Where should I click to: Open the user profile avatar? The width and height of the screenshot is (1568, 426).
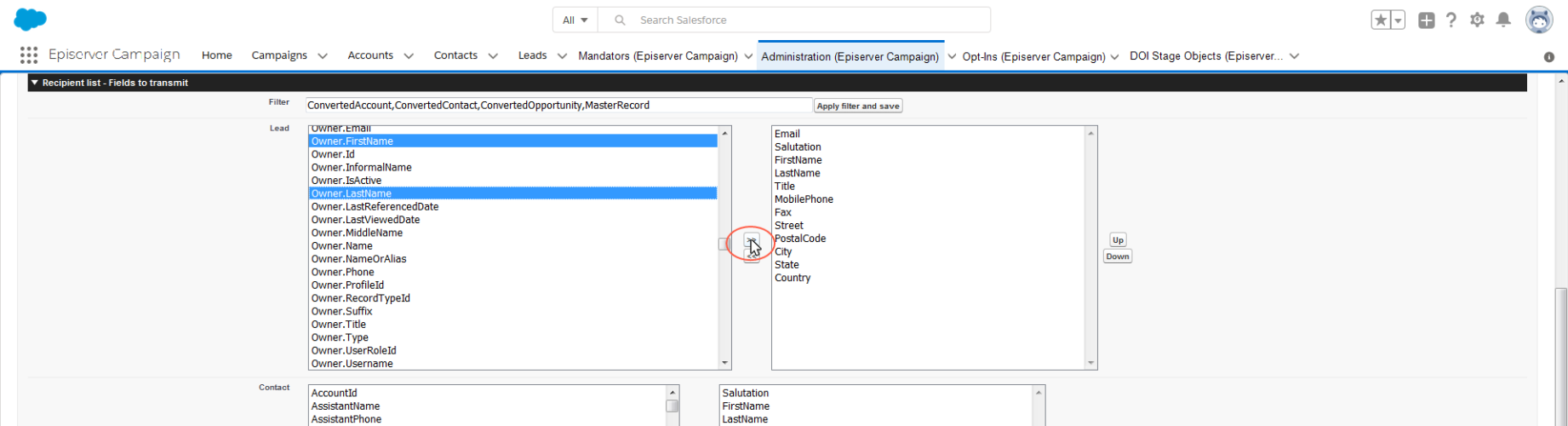1538,20
